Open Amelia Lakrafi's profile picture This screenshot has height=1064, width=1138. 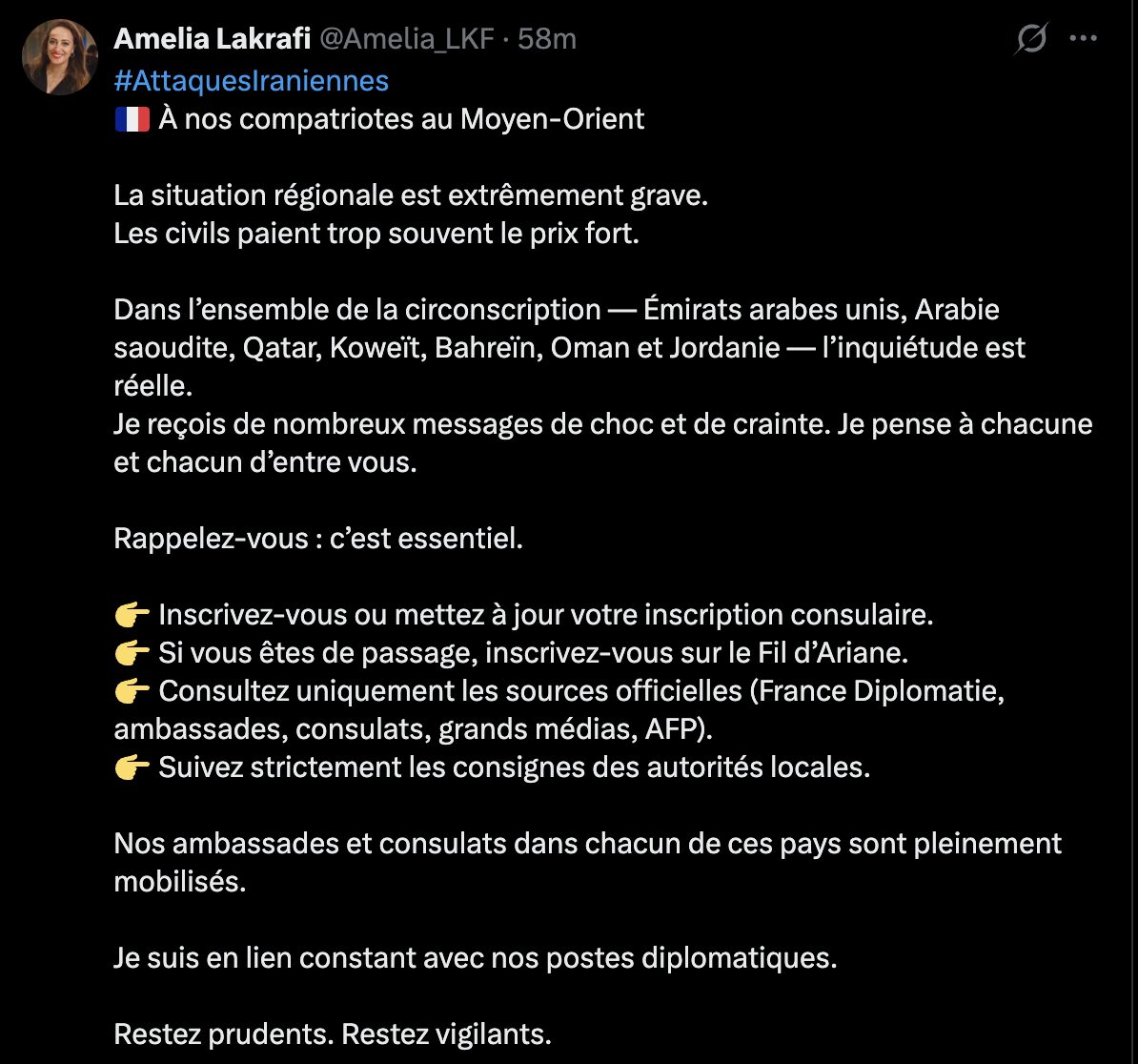pyautogui.click(x=60, y=56)
